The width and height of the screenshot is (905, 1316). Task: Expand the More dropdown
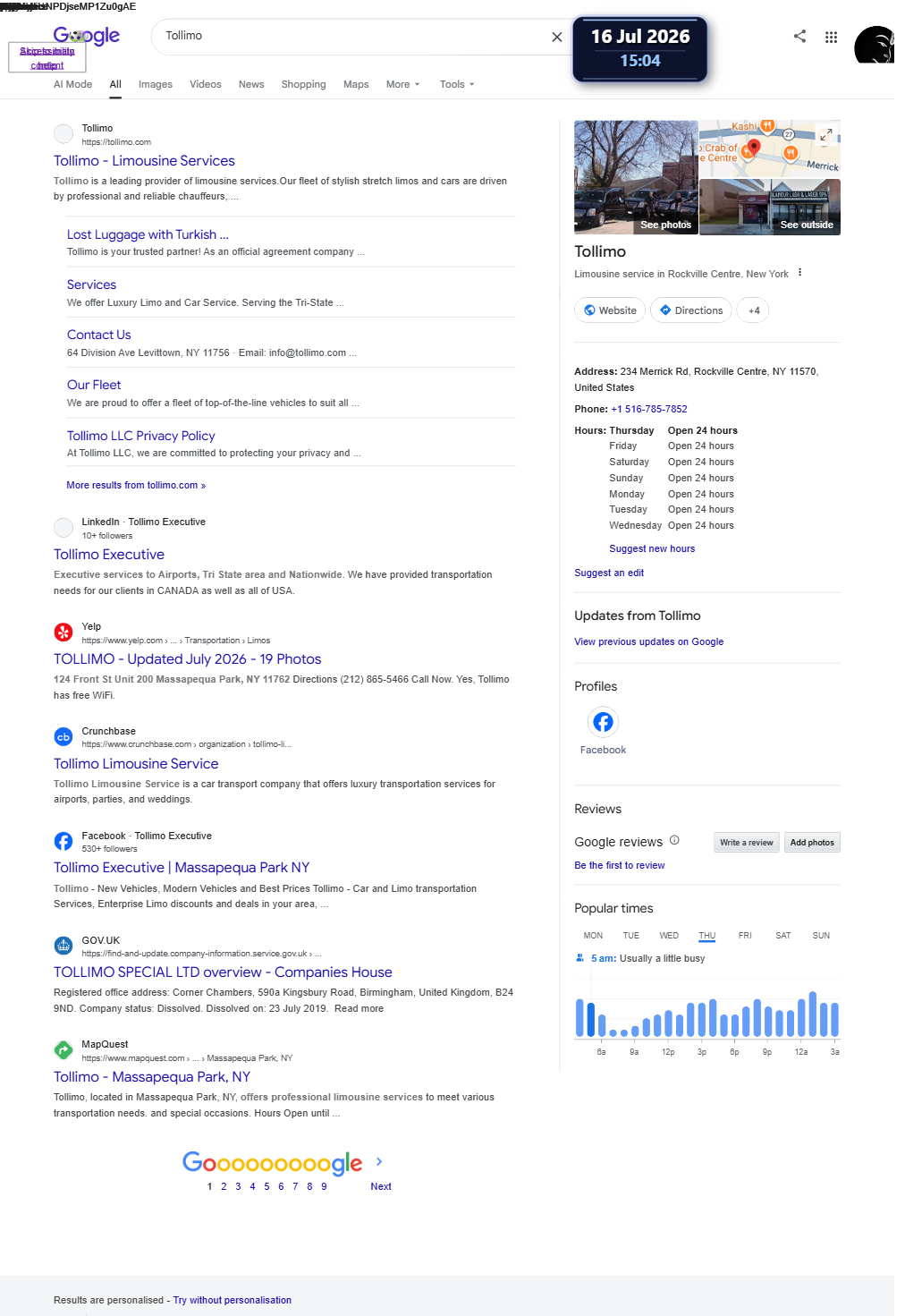[402, 84]
